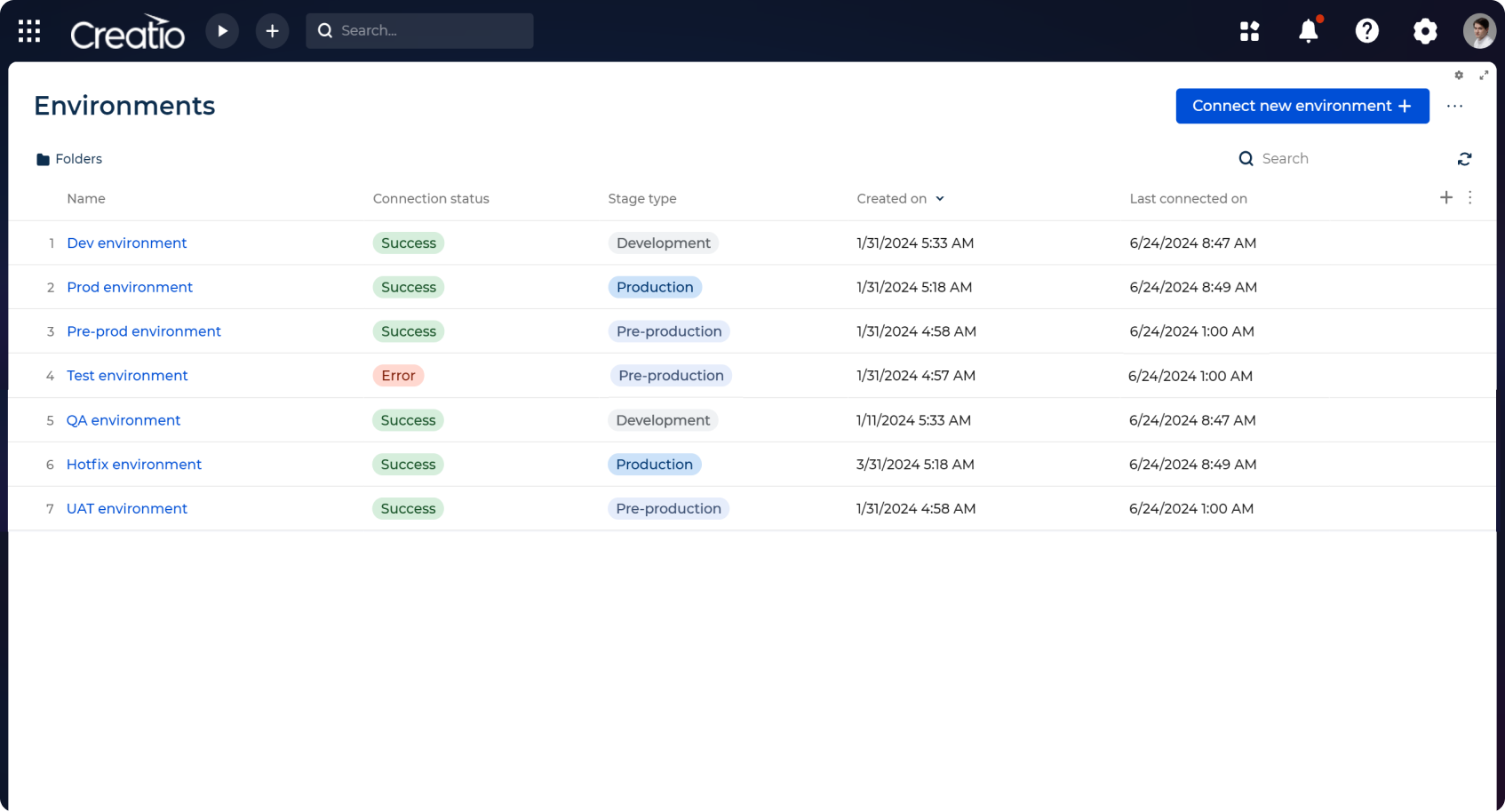The height and width of the screenshot is (812, 1505).
Task: Open the Folders panel
Action: (68, 158)
